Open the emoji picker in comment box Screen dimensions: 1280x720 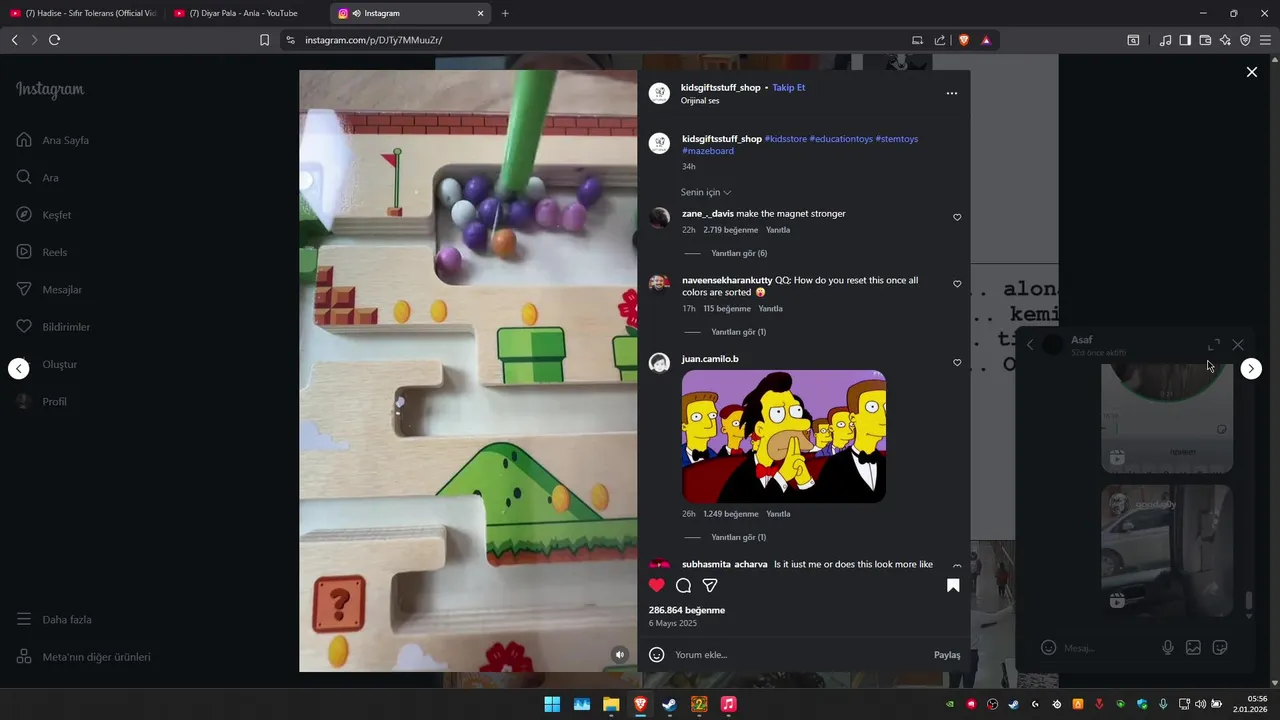[657, 654]
